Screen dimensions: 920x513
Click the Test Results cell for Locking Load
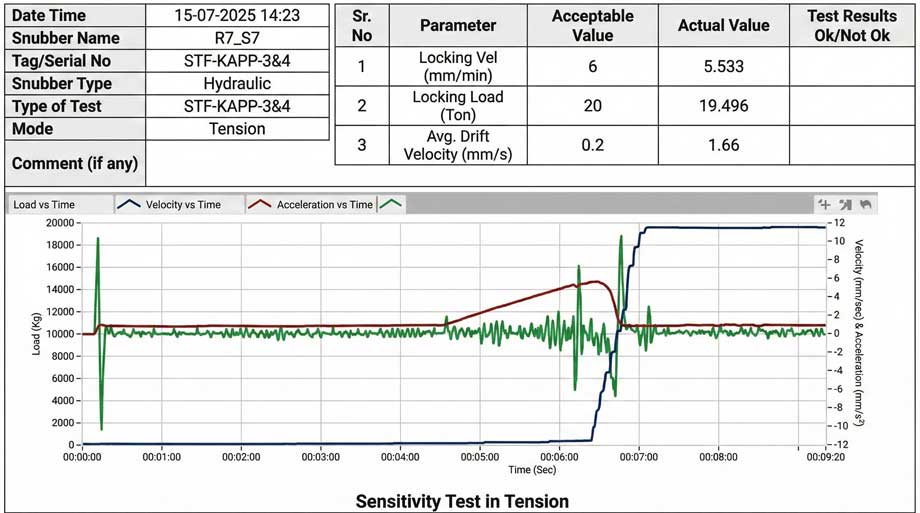853,106
